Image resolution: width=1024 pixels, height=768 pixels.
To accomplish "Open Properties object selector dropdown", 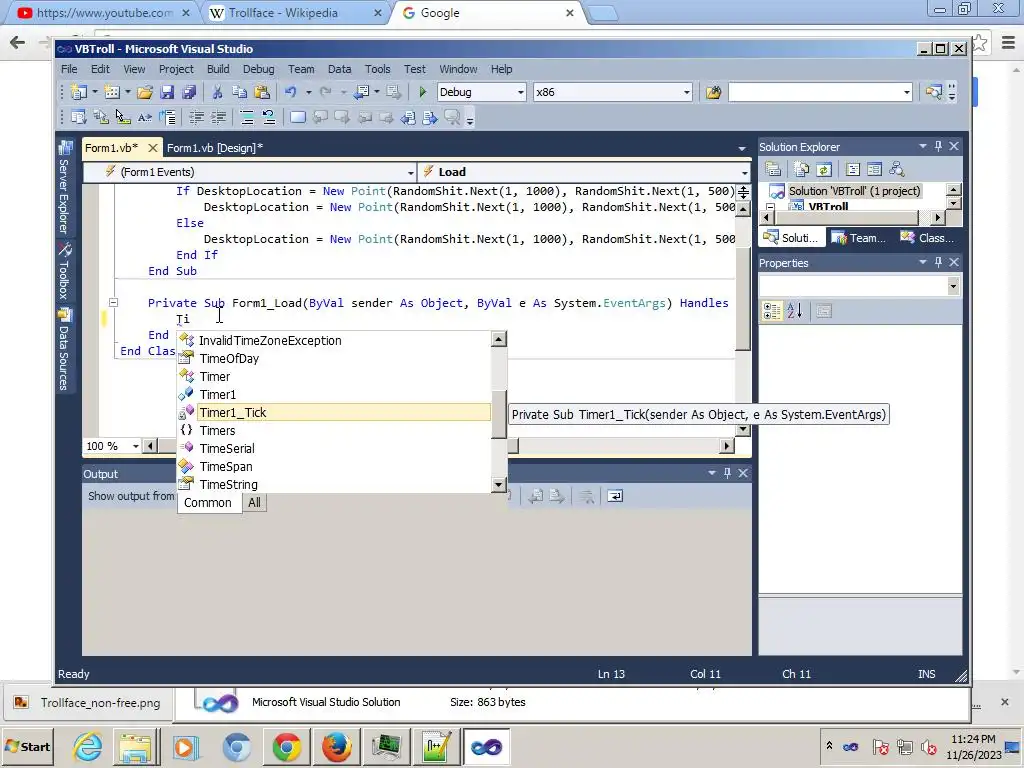I will 953,286.
